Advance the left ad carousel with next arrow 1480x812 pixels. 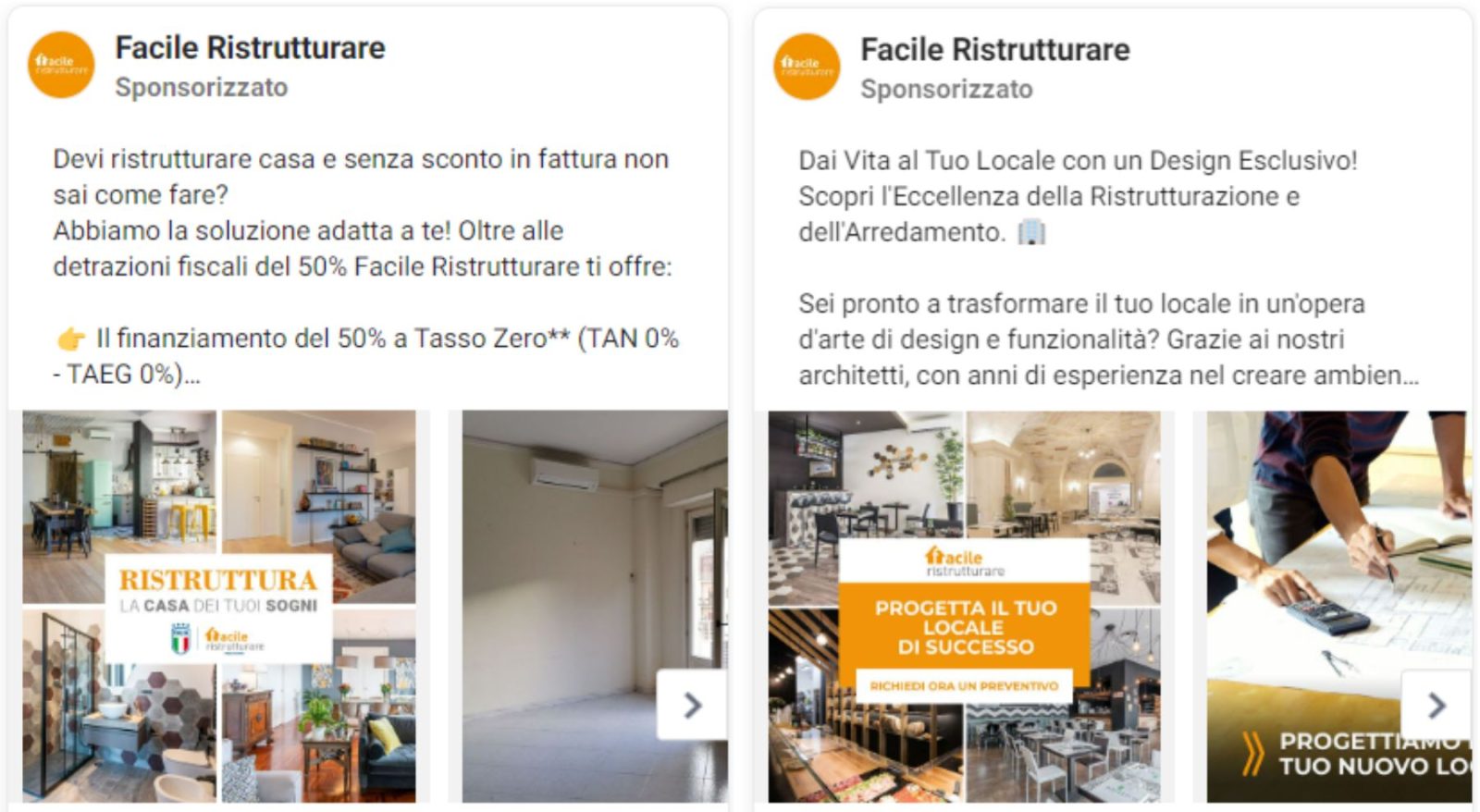[x=692, y=706]
